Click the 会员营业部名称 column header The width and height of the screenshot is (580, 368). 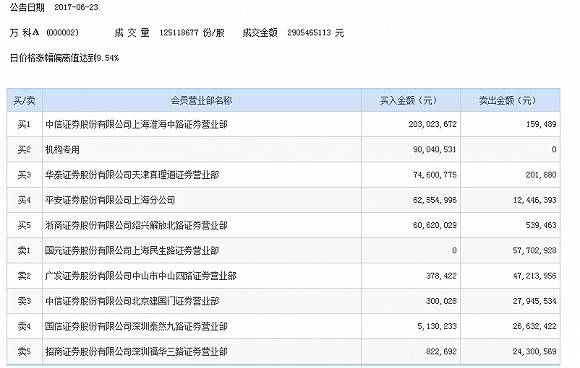[202, 101]
